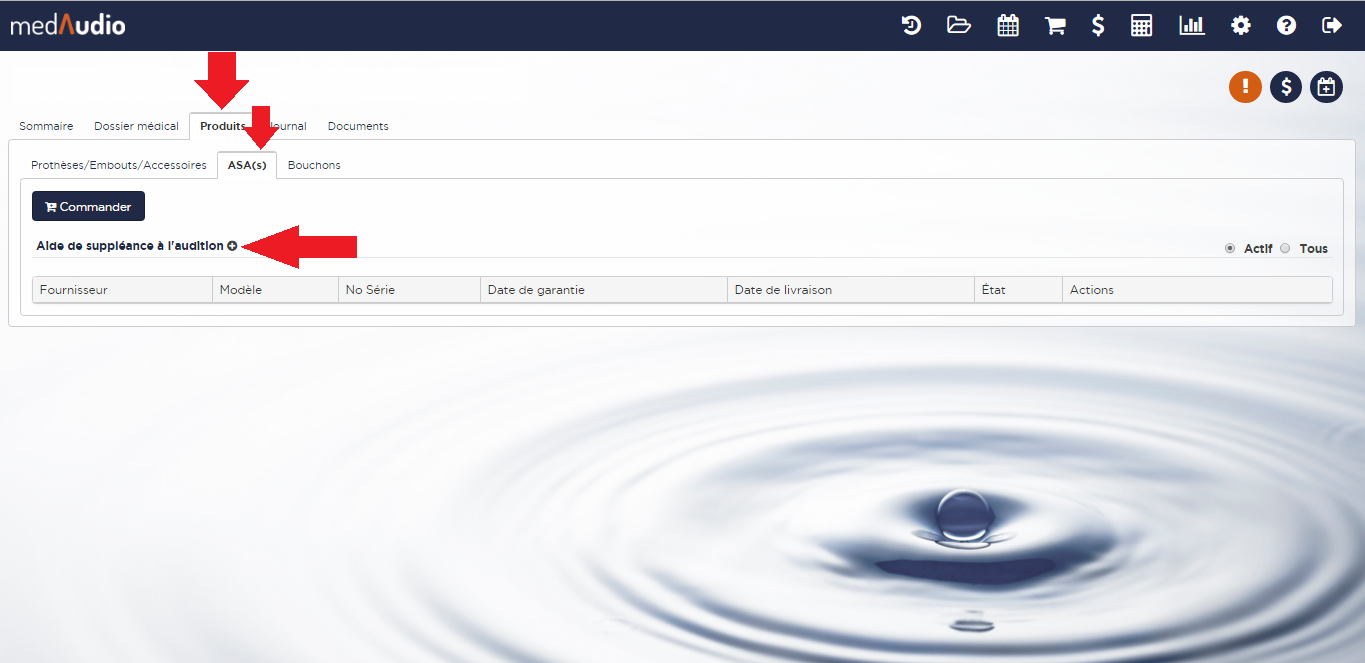Click the logout icon at top right
Image resolution: width=1365 pixels, height=663 pixels.
(1332, 26)
